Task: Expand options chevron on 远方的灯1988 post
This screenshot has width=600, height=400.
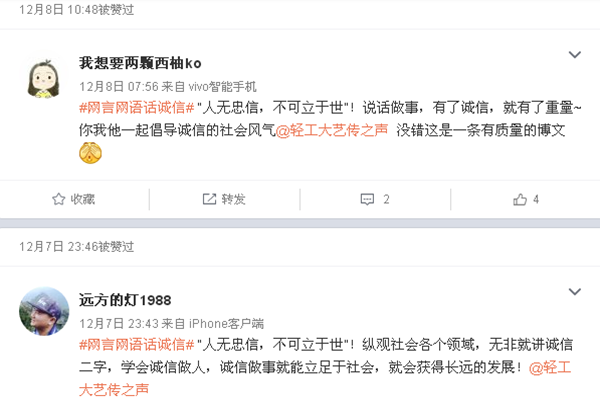Action: (575, 292)
